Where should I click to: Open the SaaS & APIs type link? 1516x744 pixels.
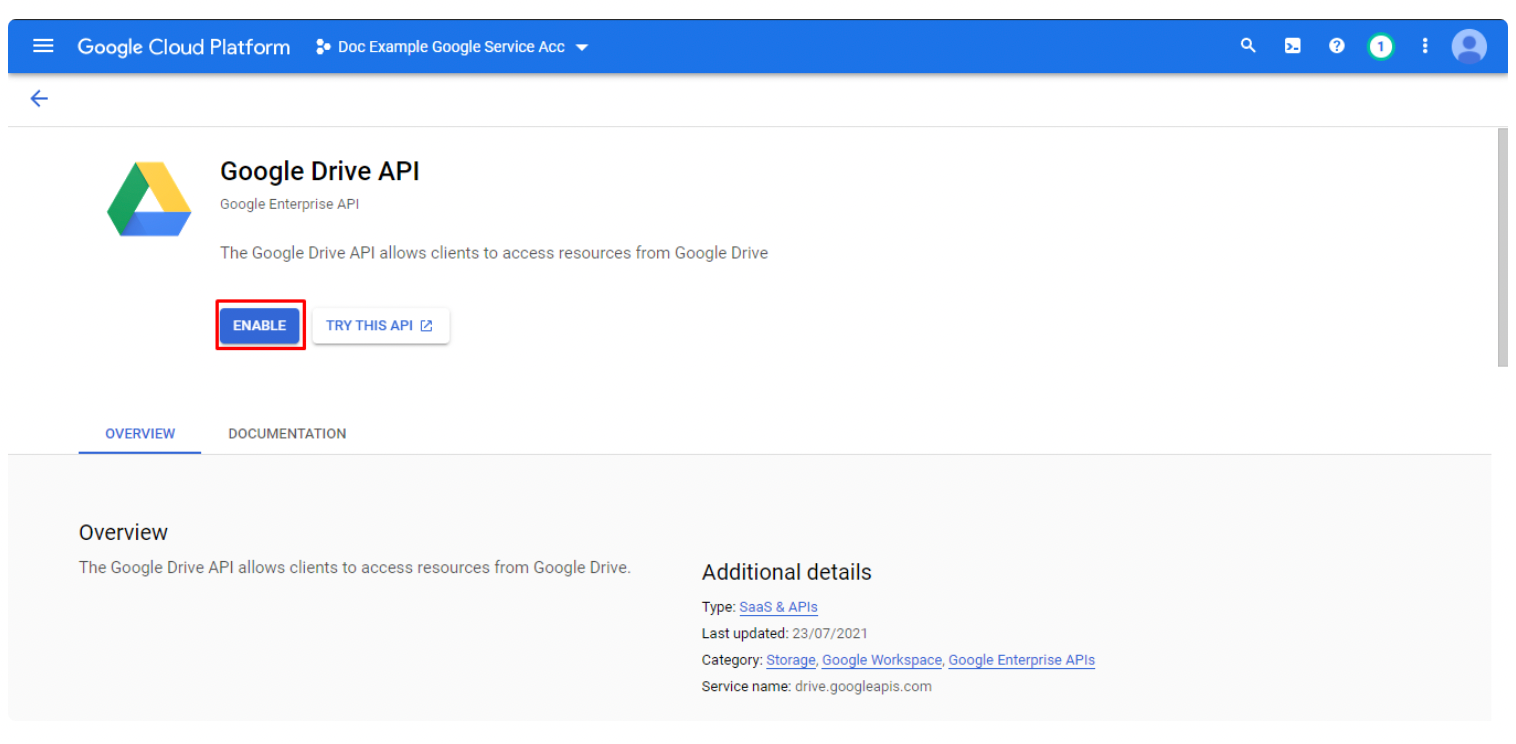pos(778,607)
